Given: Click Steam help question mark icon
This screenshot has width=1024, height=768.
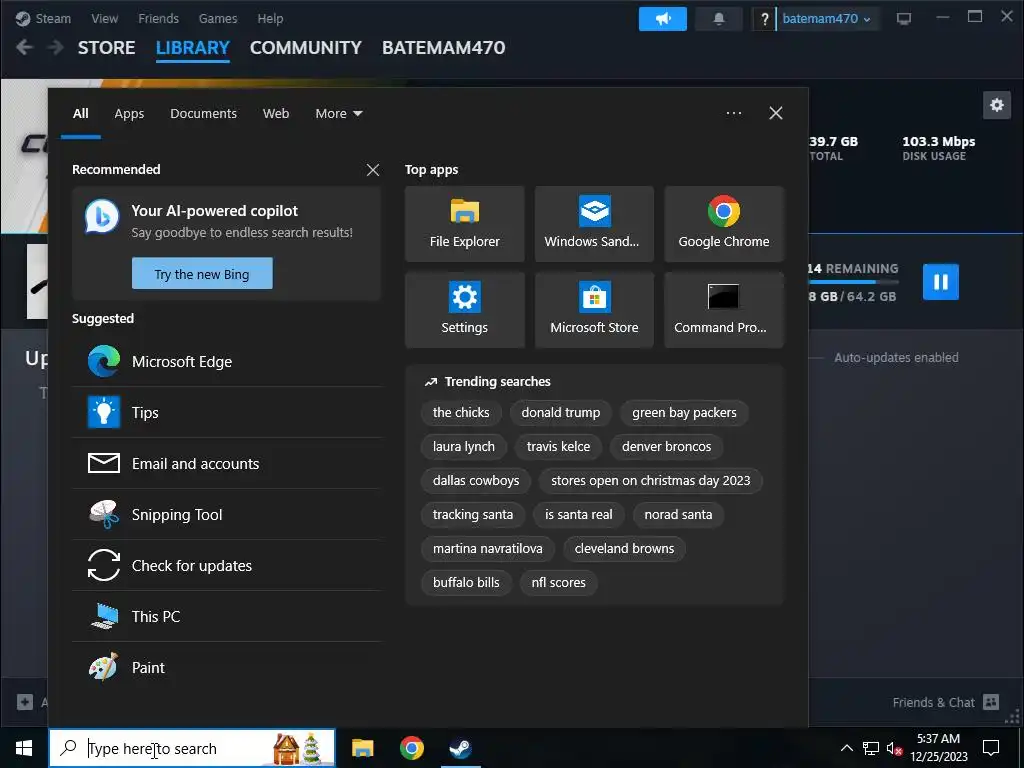Looking at the screenshot, I should point(763,19).
